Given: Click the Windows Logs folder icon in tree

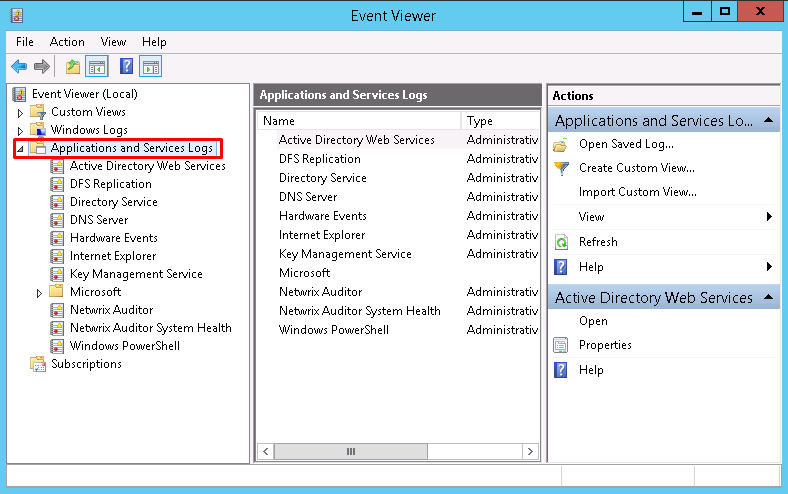Looking at the screenshot, I should [x=38, y=130].
